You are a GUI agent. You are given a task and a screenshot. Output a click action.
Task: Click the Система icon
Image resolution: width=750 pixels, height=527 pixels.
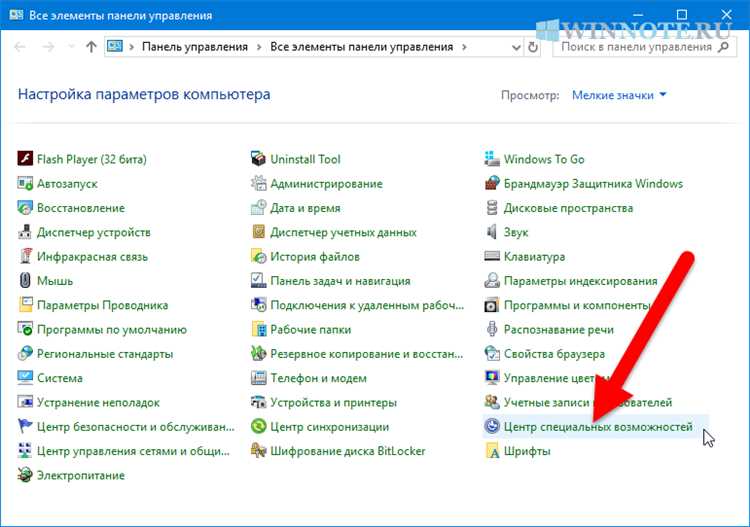[25, 377]
